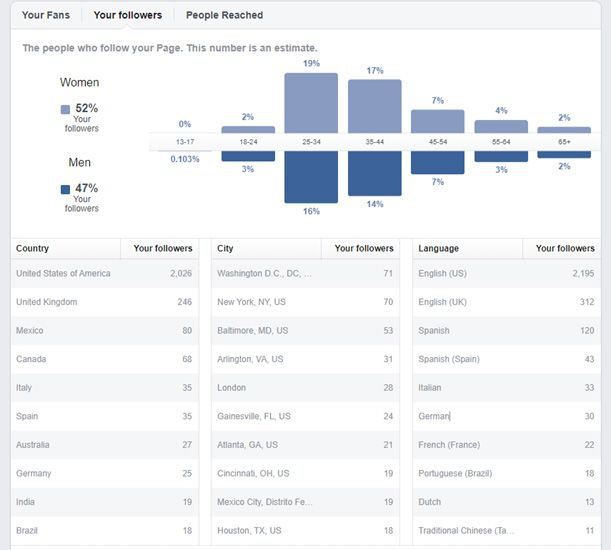
Task: Select the women 45-54 age bar
Action: pos(437,122)
